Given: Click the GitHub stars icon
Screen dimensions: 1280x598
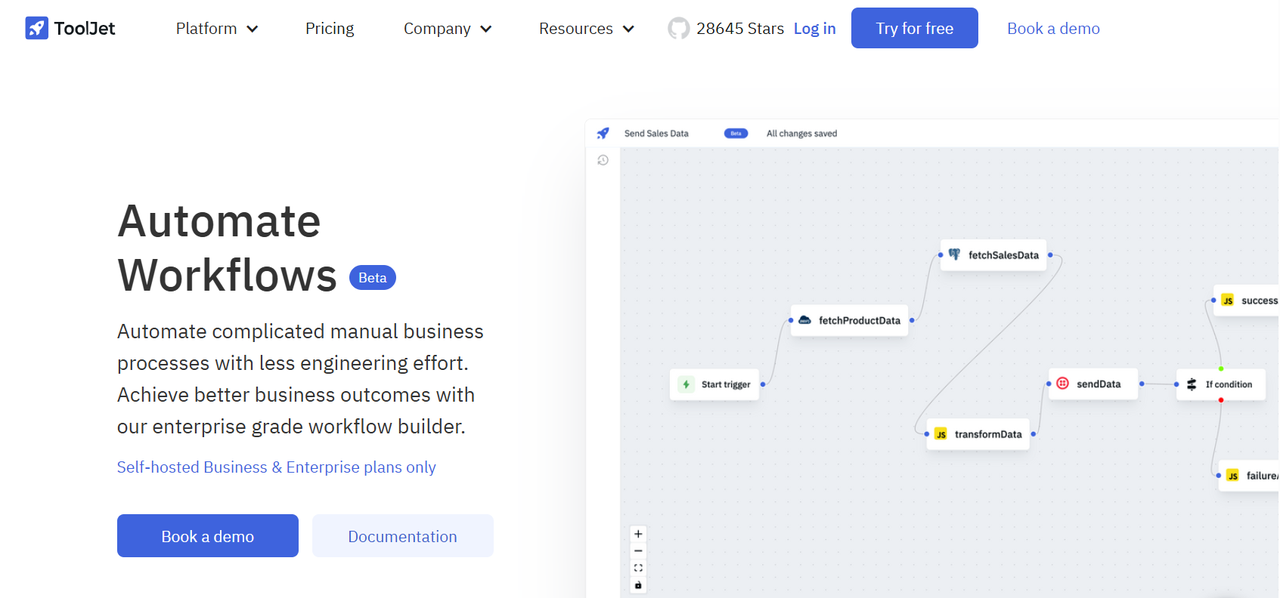Looking at the screenshot, I should click(679, 28).
